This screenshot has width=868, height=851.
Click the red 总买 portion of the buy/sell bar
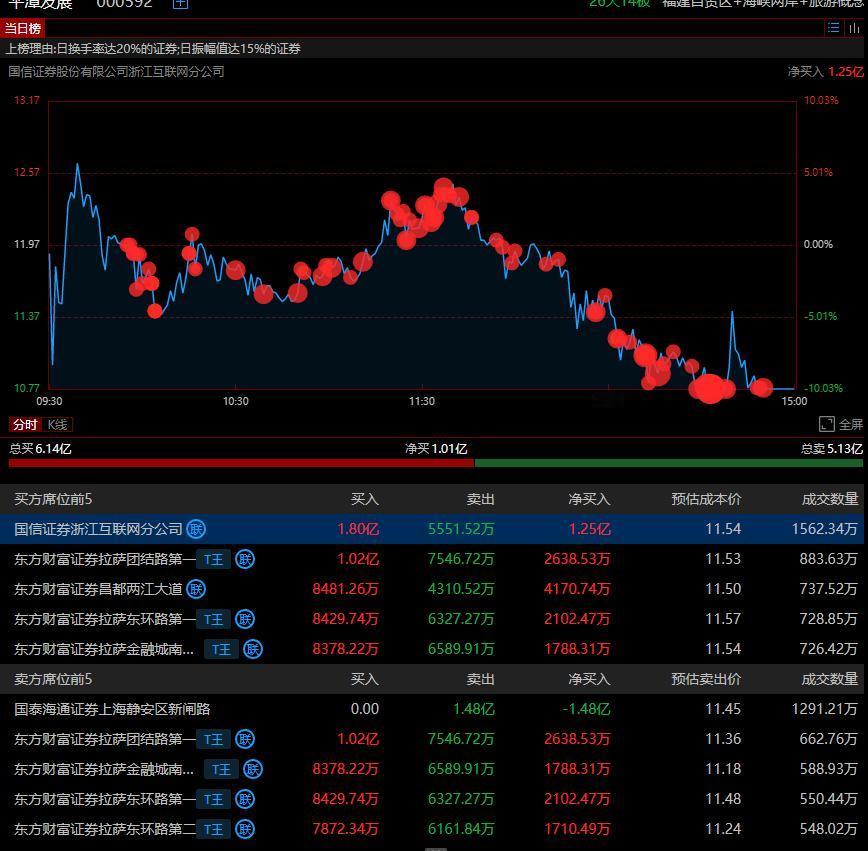(240, 463)
